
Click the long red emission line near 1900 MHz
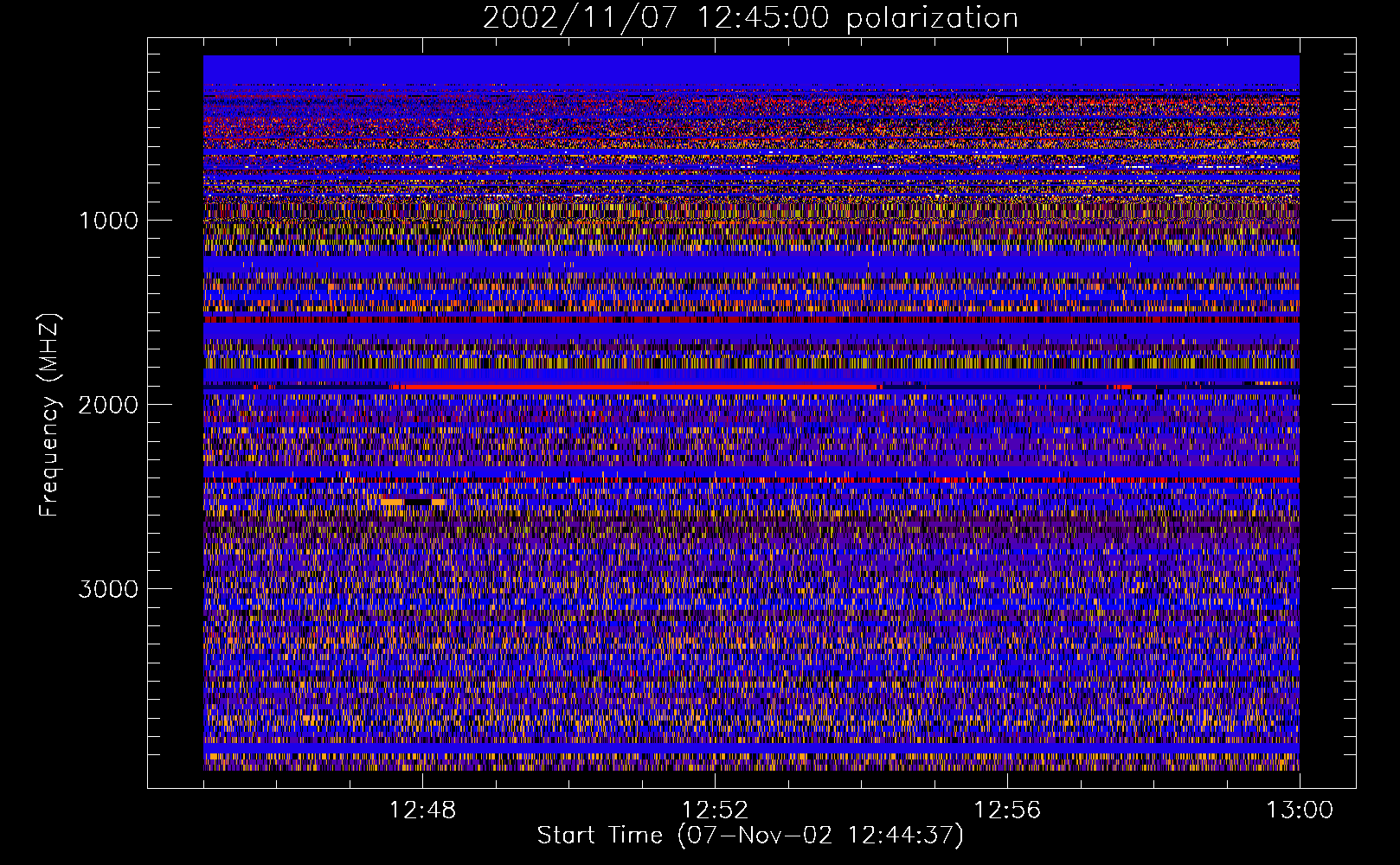633,387
